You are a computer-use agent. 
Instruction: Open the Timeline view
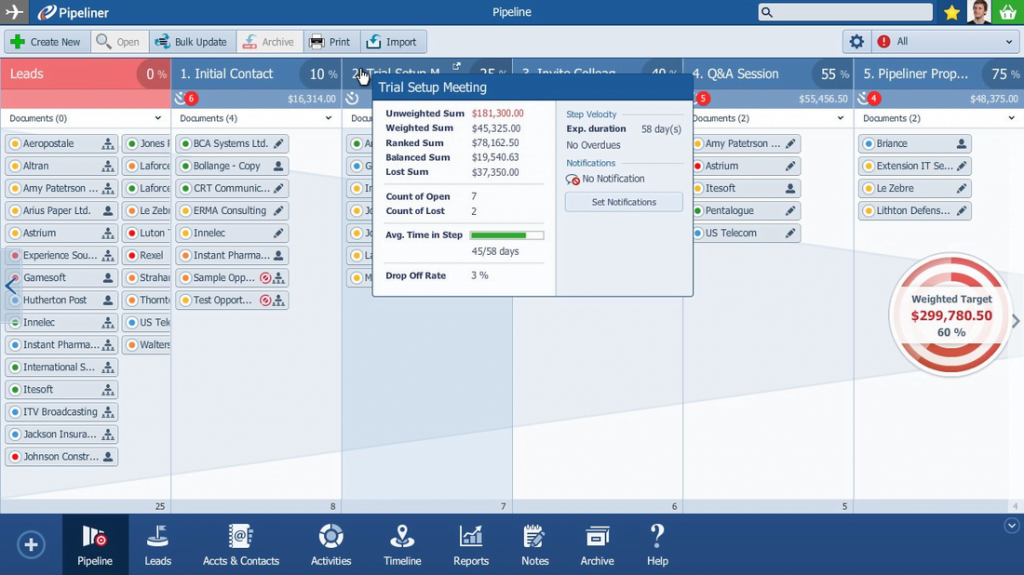click(402, 545)
